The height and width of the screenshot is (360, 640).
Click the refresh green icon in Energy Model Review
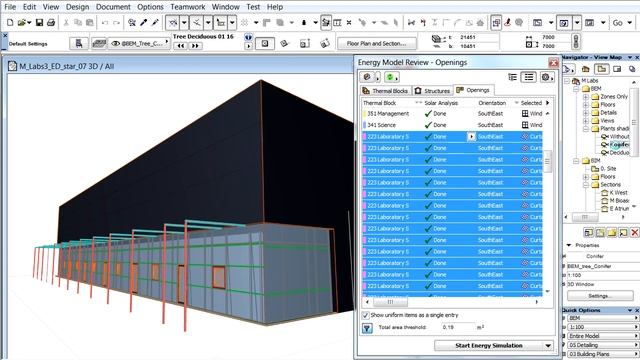[390, 77]
